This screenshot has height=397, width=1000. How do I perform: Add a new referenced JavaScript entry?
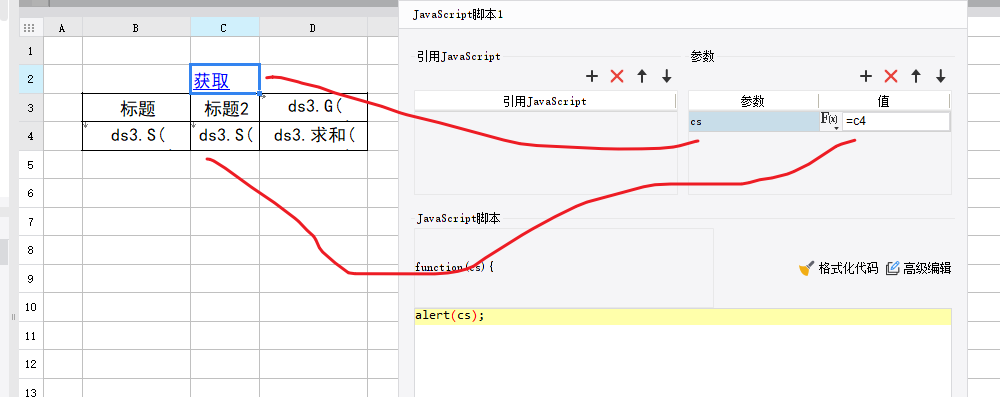click(x=592, y=77)
